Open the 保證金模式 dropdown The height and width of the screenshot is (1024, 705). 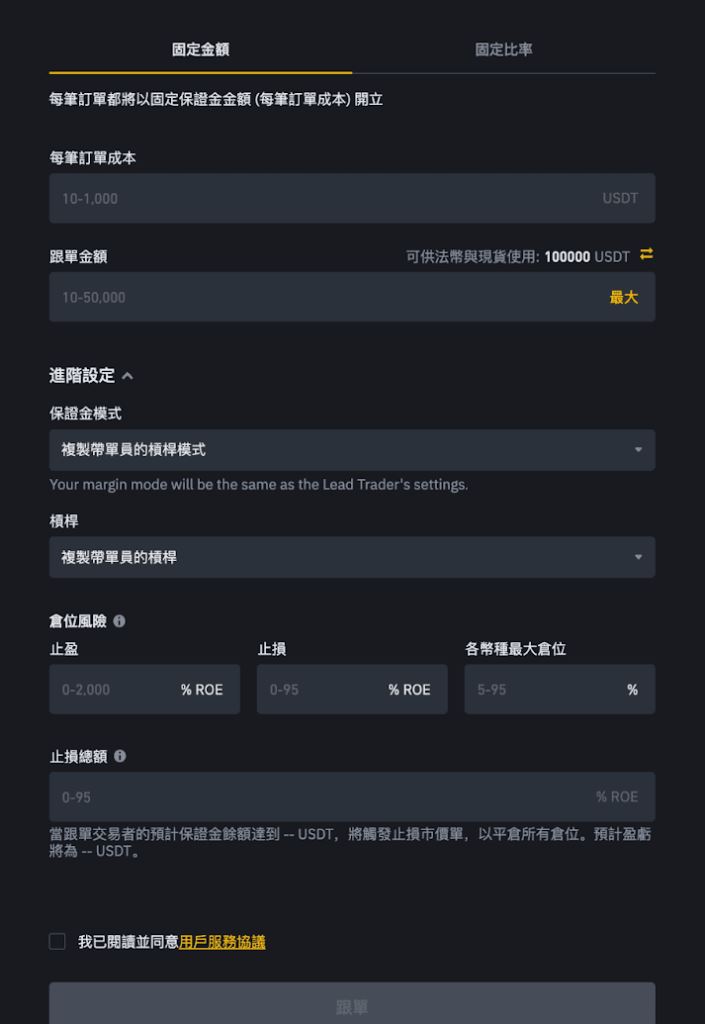pyautogui.click(x=352, y=450)
